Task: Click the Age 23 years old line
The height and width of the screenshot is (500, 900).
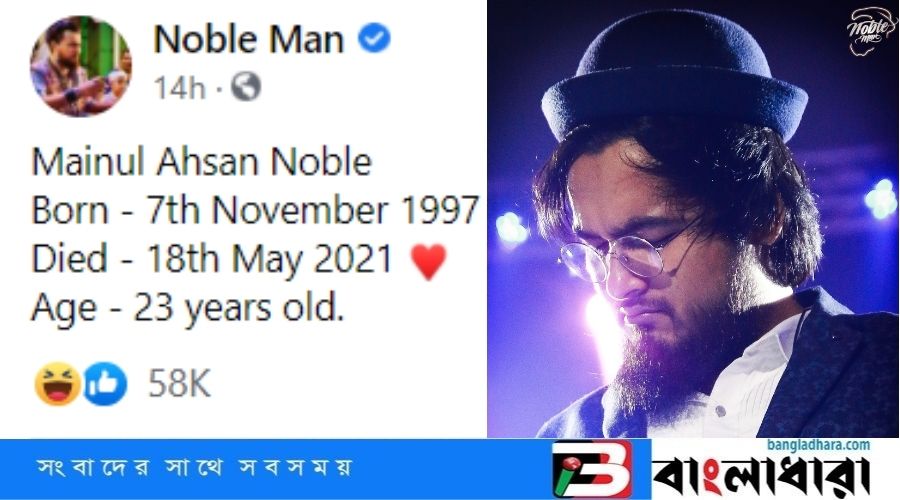Action: click(x=188, y=309)
